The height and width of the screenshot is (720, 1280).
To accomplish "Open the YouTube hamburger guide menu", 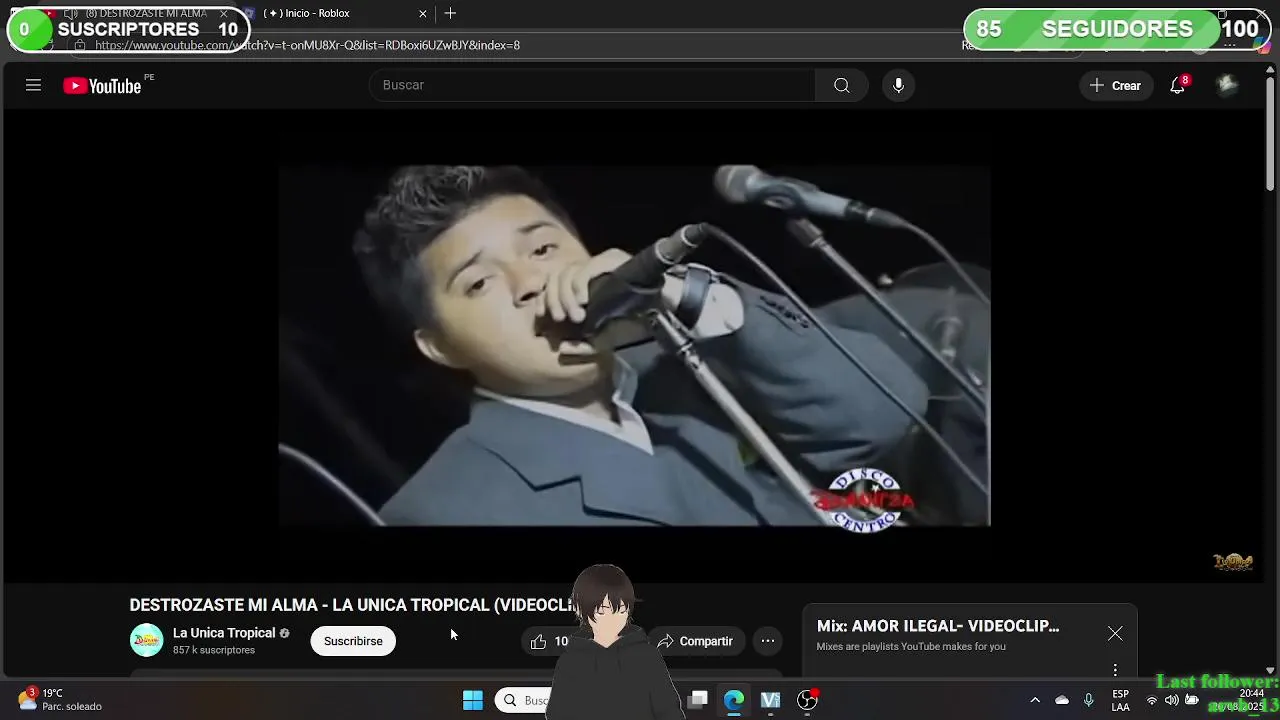I will click(x=33, y=85).
